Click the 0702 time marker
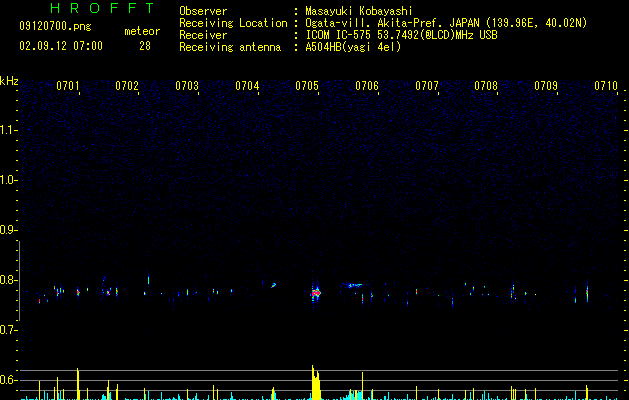The width and height of the screenshot is (629, 400). 127,86
